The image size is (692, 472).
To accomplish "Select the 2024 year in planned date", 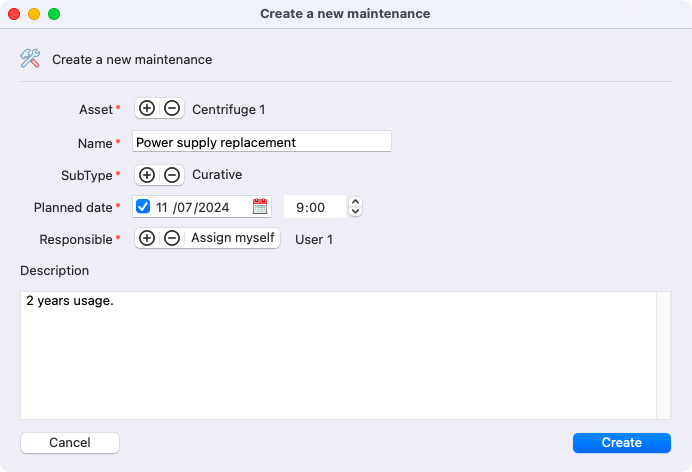I will coord(213,207).
